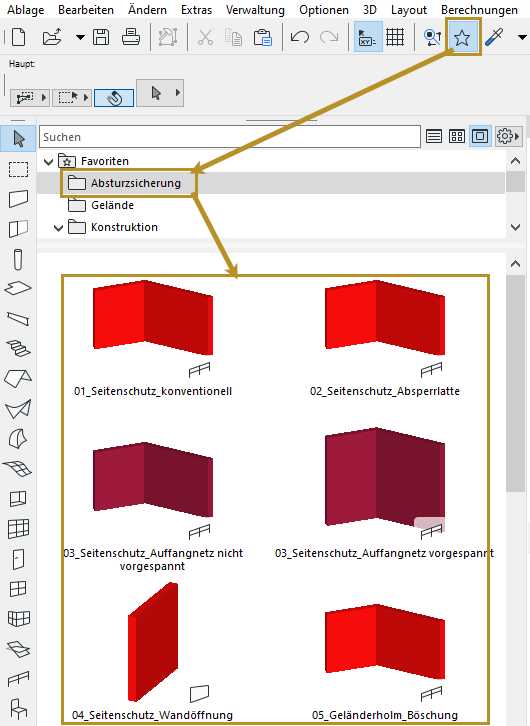The height and width of the screenshot is (726, 530).
Task: Open the Berechnungen menu
Action: coord(479,10)
